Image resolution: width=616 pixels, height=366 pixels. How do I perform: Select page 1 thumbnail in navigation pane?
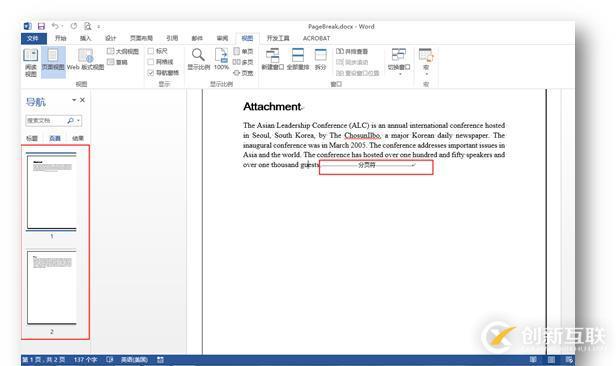pyautogui.click(x=51, y=192)
